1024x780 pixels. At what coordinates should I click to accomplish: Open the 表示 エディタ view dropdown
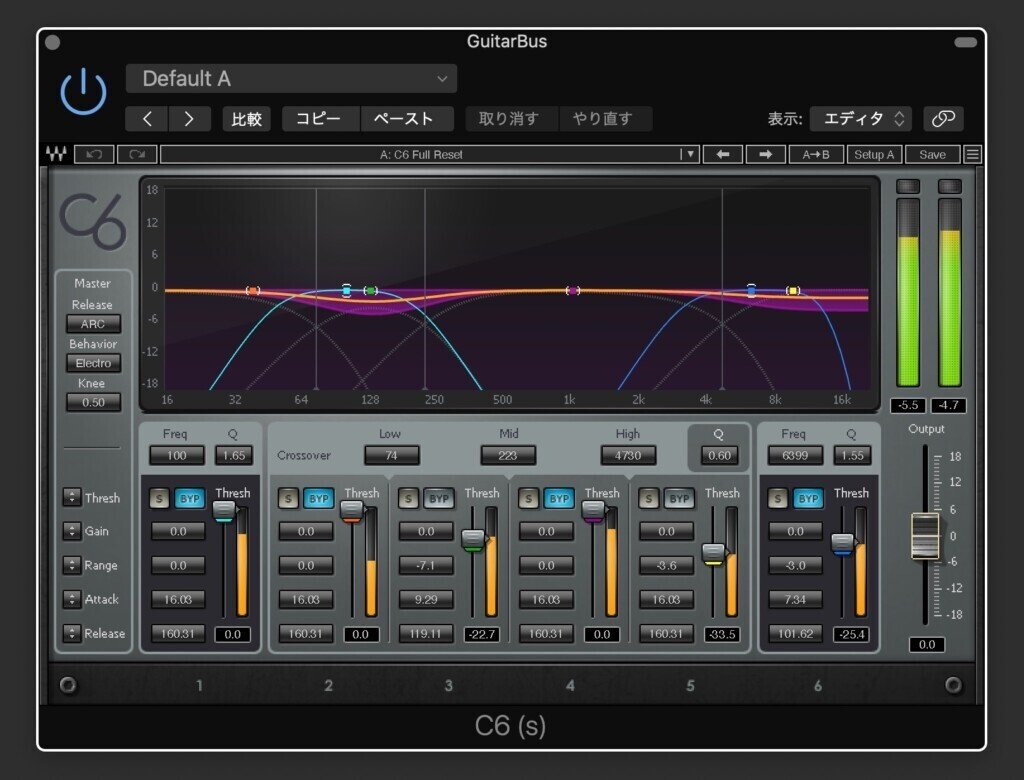pos(861,119)
